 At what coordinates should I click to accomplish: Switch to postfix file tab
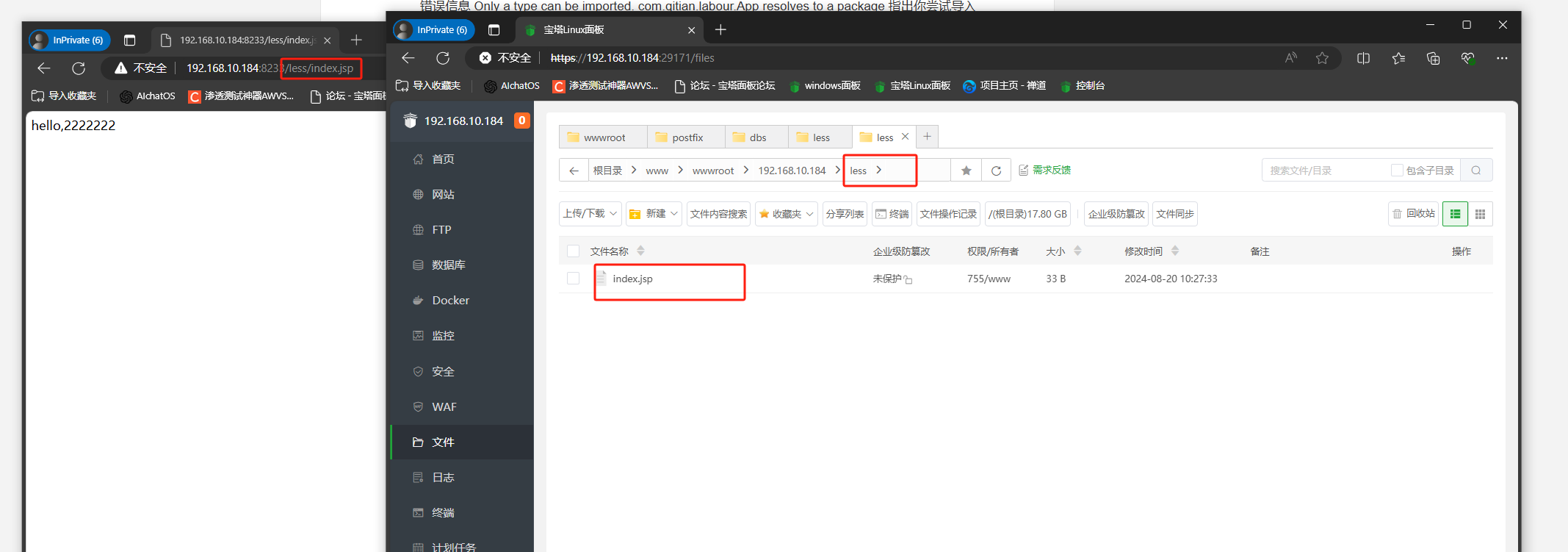pyautogui.click(x=686, y=137)
